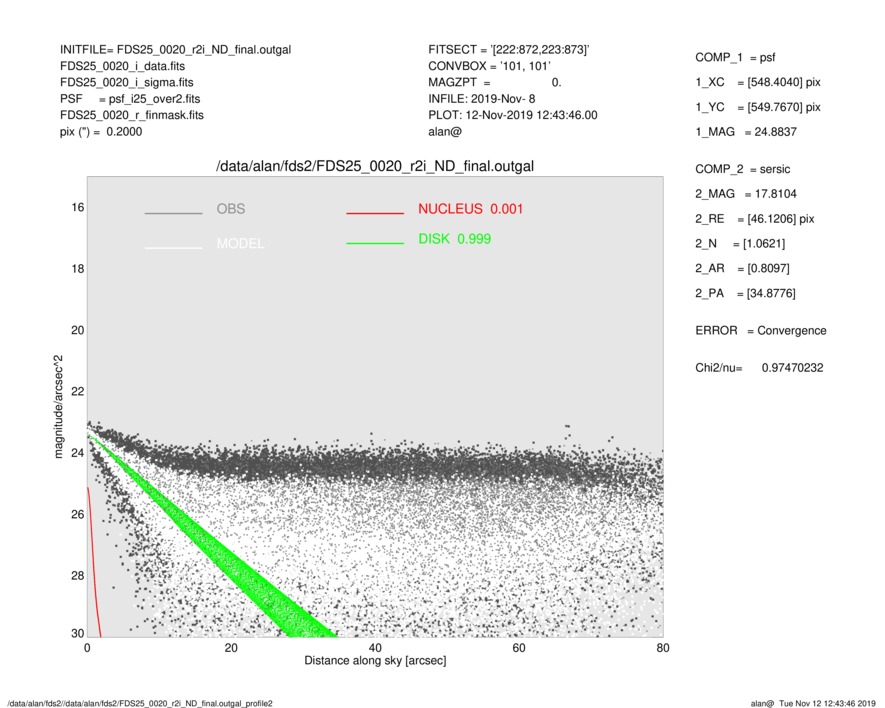Click the FITSECT value text

(x=508, y=49)
